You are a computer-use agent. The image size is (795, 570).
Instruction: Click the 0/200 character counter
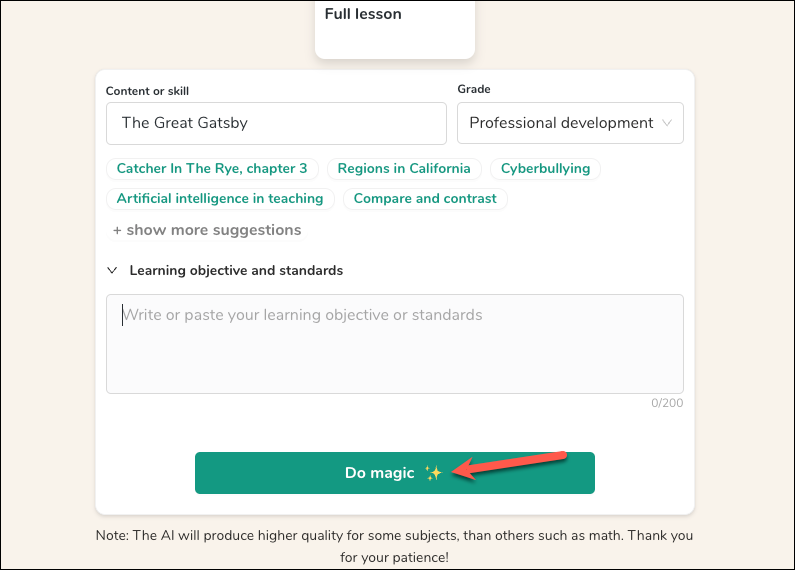coord(668,403)
